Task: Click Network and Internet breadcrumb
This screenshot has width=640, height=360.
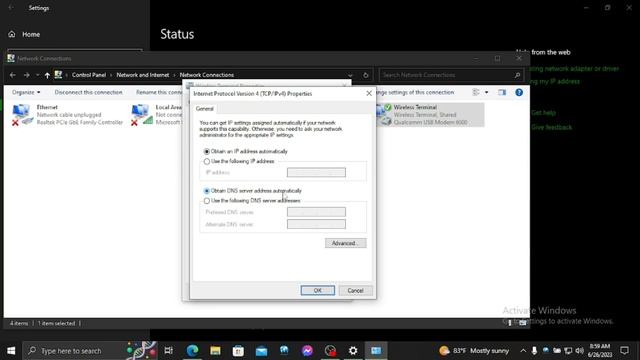Action: pos(142,75)
